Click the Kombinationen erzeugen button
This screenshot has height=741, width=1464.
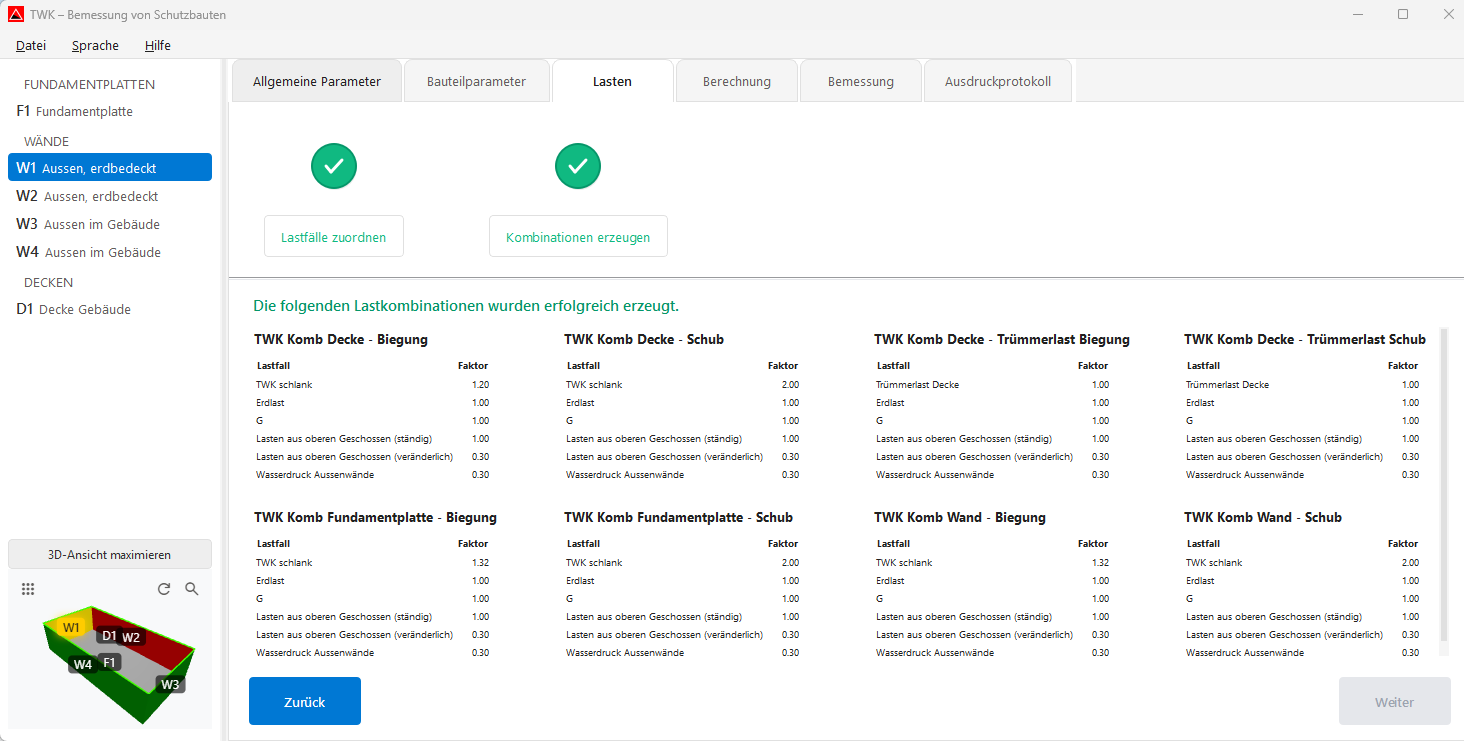click(578, 237)
